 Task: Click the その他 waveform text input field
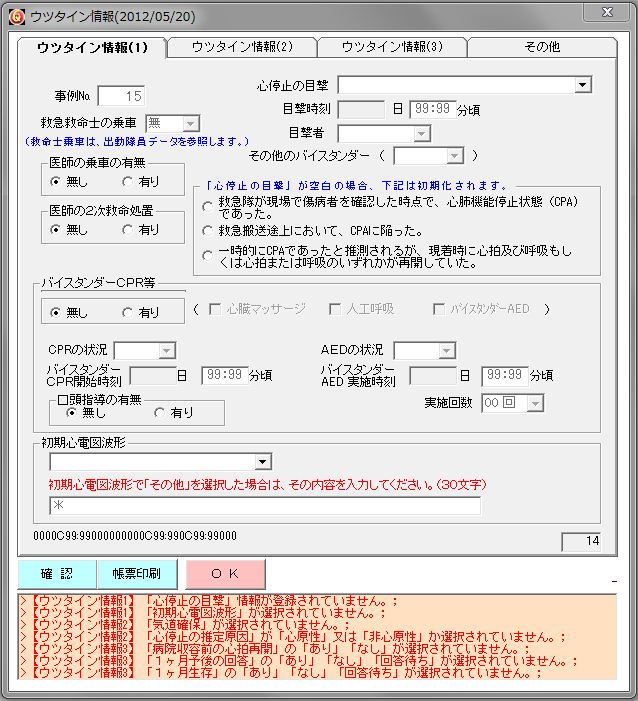(x=265, y=506)
